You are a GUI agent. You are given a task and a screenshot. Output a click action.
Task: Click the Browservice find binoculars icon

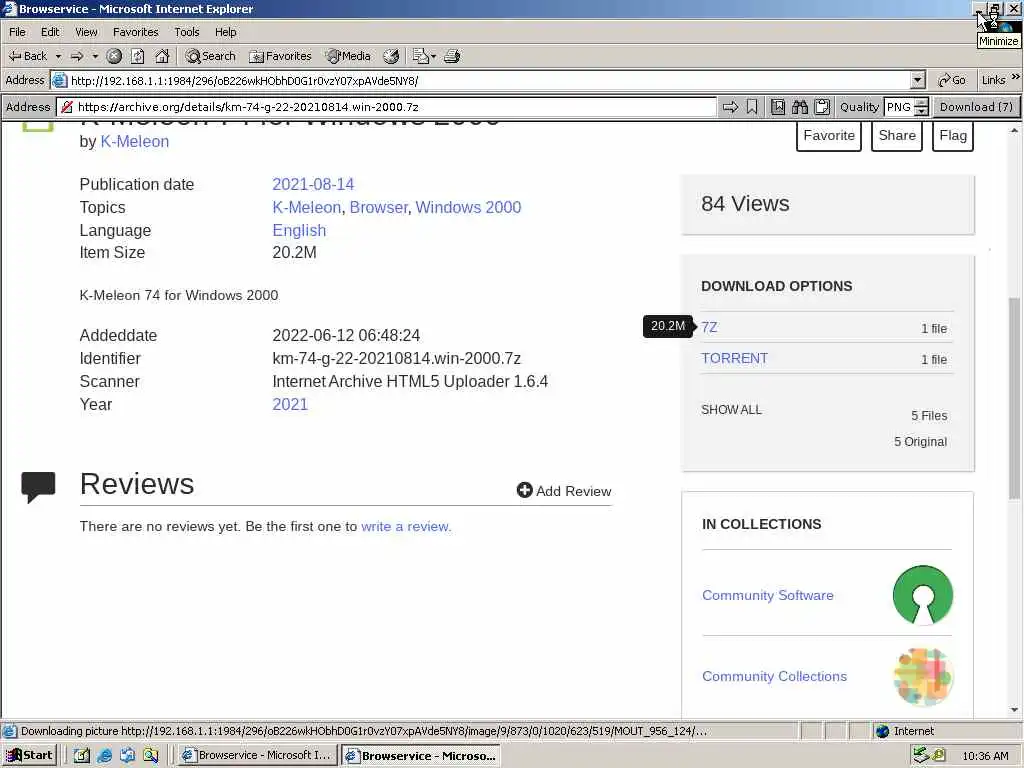coord(800,106)
